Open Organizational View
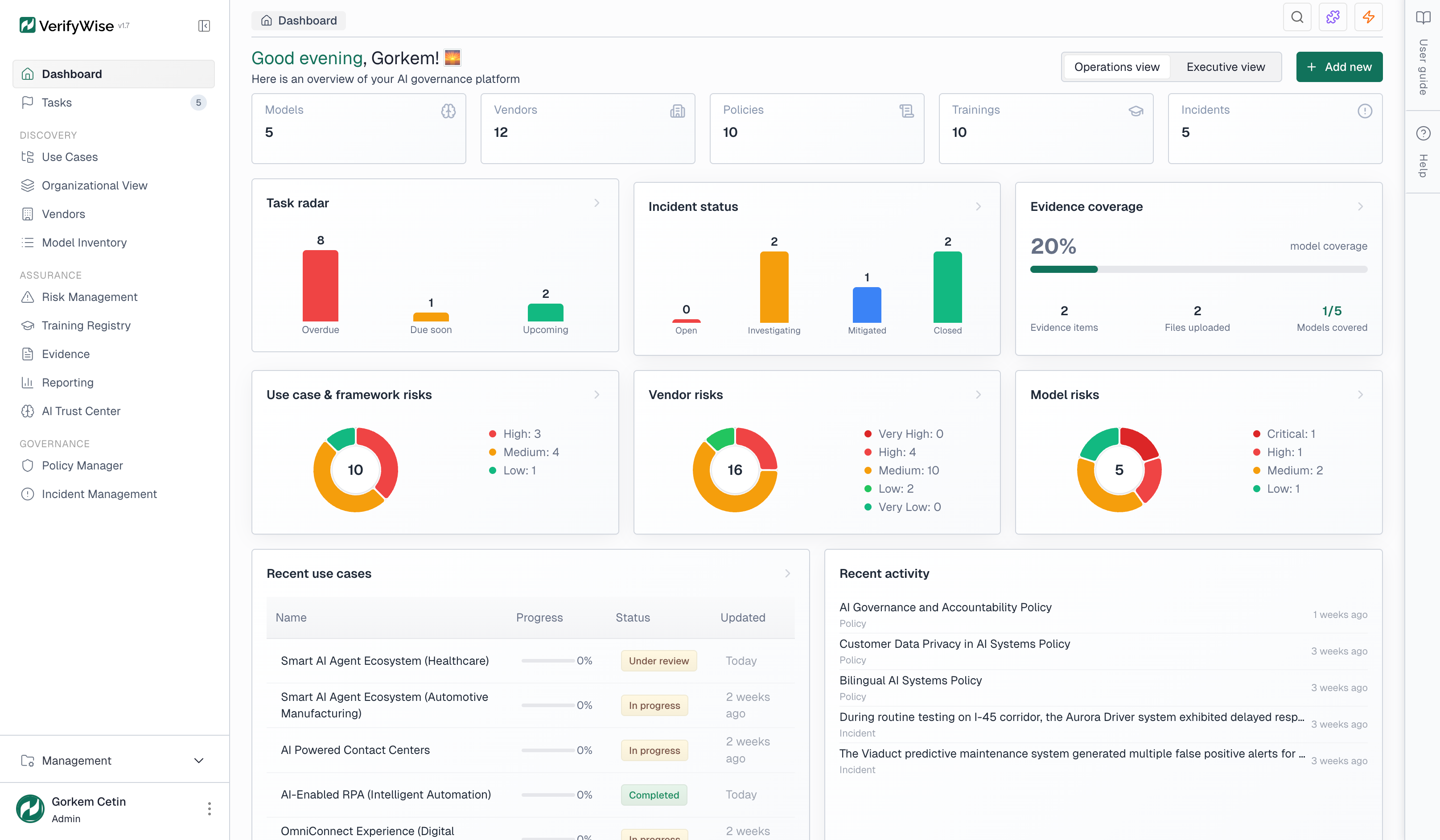Screen dimensions: 1440x840 pyautogui.click(x=114, y=185)
